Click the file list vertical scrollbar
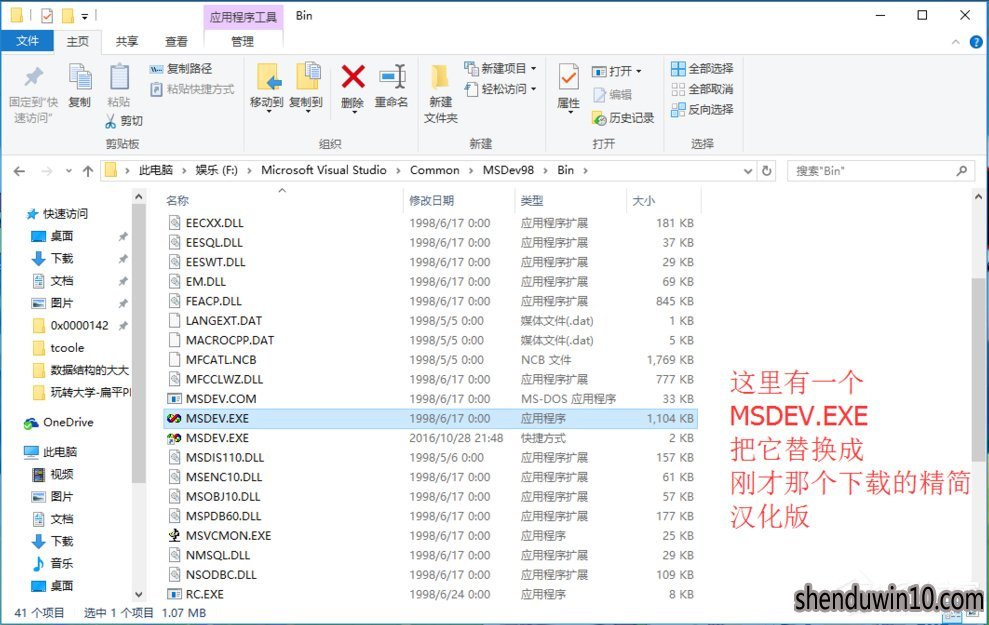Viewport: 989px width, 625px height. click(x=978, y=369)
